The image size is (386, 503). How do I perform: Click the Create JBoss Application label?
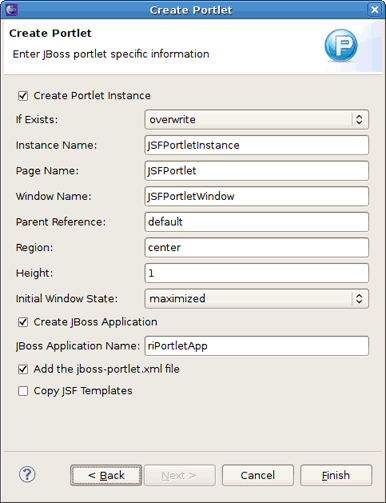(x=95, y=322)
